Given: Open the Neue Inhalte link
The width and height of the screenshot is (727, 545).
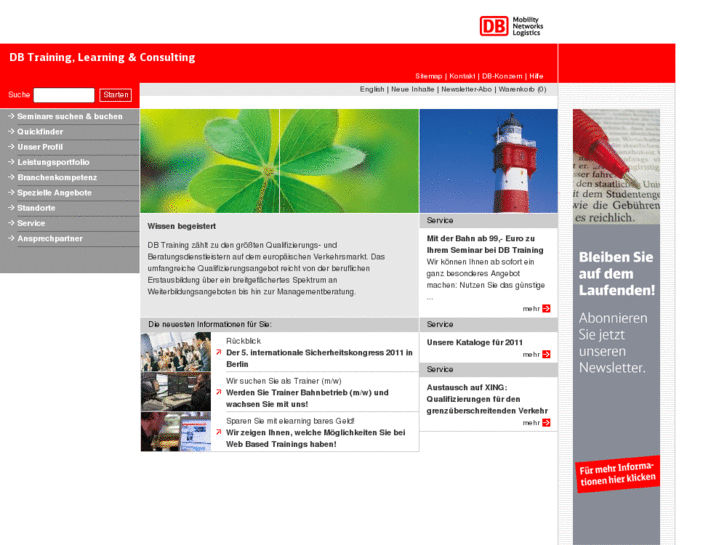Looking at the screenshot, I should coord(413,89).
